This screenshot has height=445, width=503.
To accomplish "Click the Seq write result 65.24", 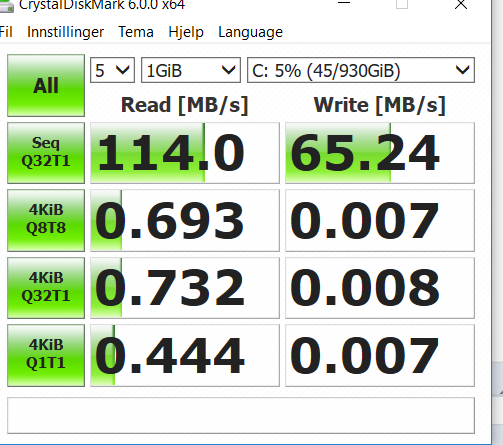I will click(x=380, y=153).
